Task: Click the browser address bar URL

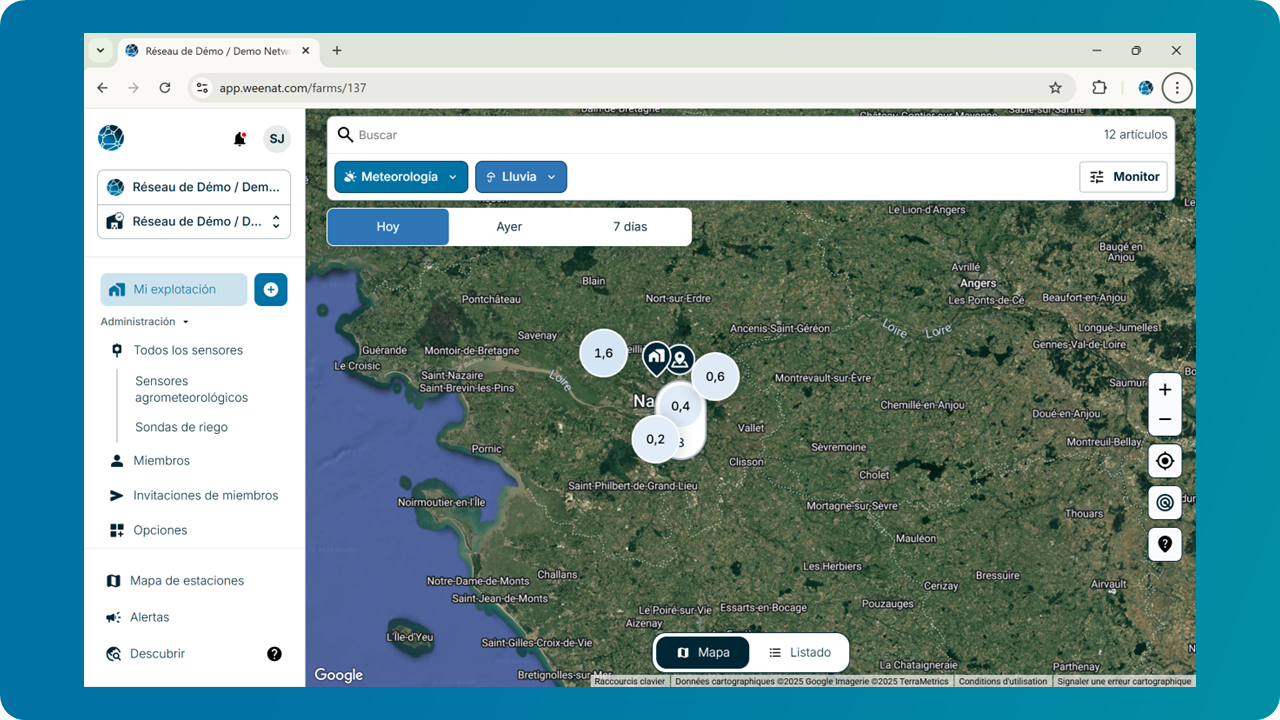Action: point(293,88)
